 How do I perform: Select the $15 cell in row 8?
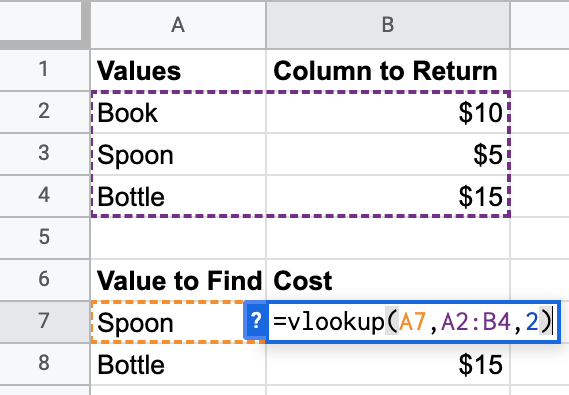(x=388, y=364)
